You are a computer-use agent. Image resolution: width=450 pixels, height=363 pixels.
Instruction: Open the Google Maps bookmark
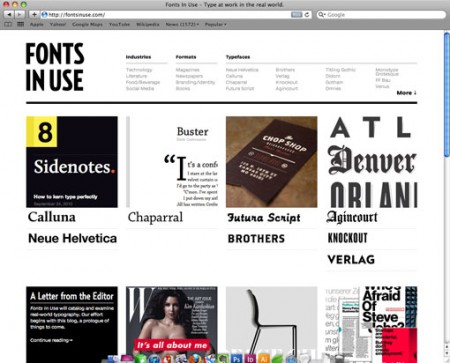click(x=87, y=24)
